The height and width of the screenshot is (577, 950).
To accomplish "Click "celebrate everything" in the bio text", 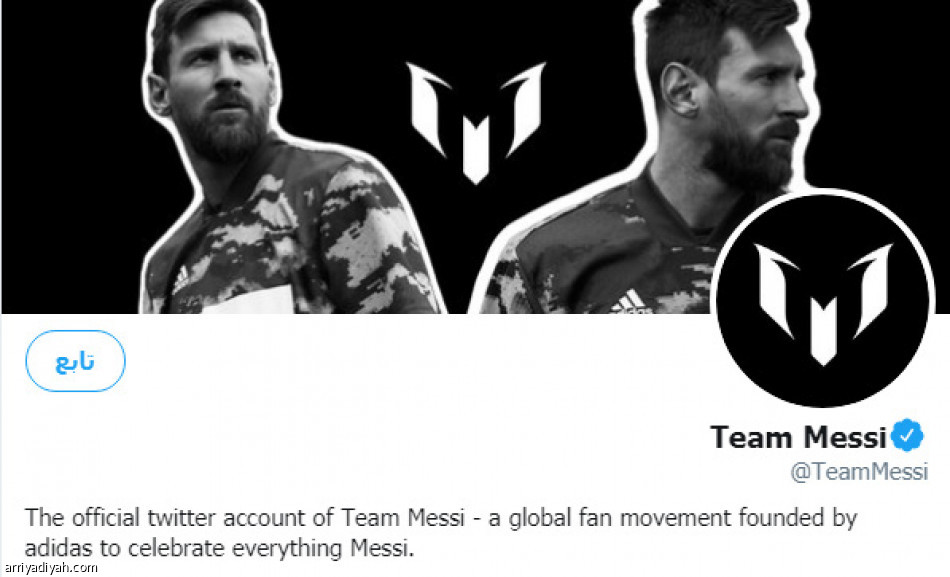I will (x=236, y=549).
